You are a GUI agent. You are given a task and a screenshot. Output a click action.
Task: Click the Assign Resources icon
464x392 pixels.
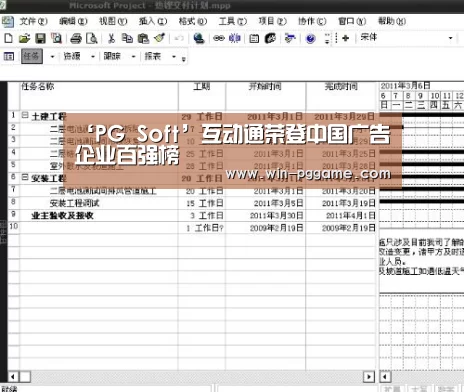(x=270, y=38)
